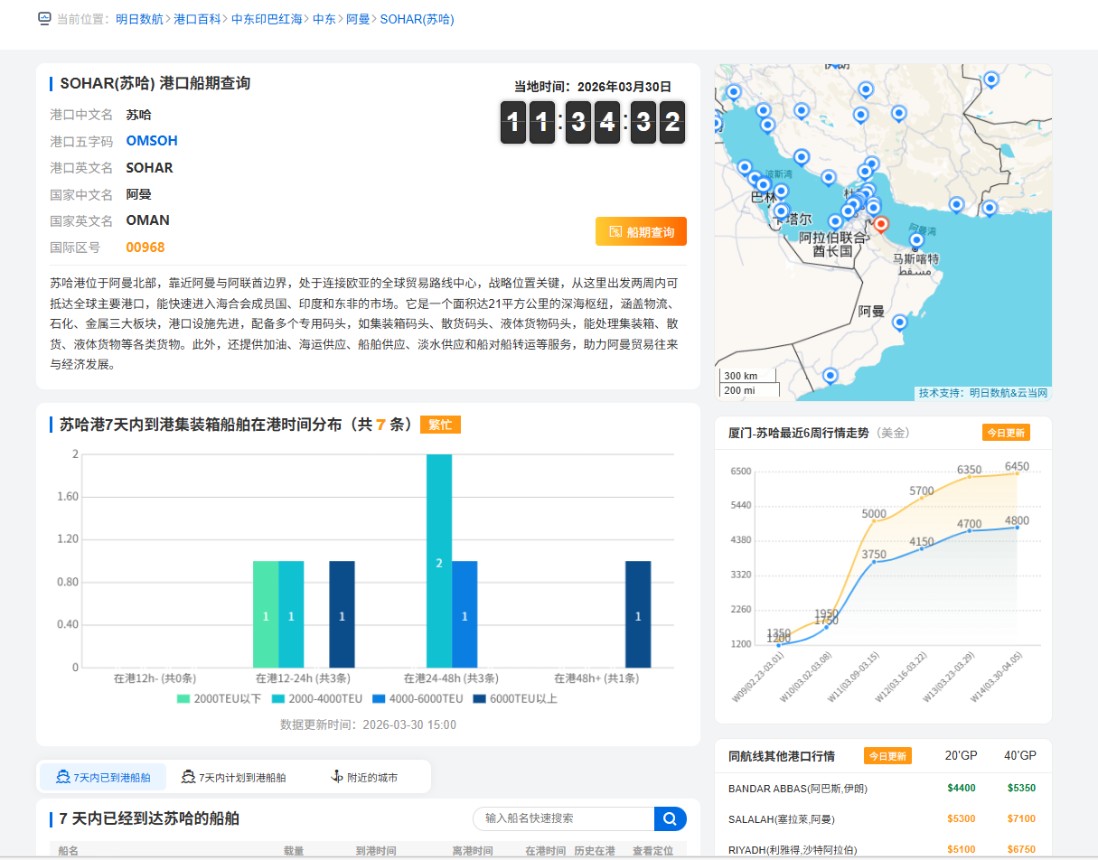The height and width of the screenshot is (860, 1098).
Task: Click the blue map pin near Muscat
Action: (x=916, y=241)
